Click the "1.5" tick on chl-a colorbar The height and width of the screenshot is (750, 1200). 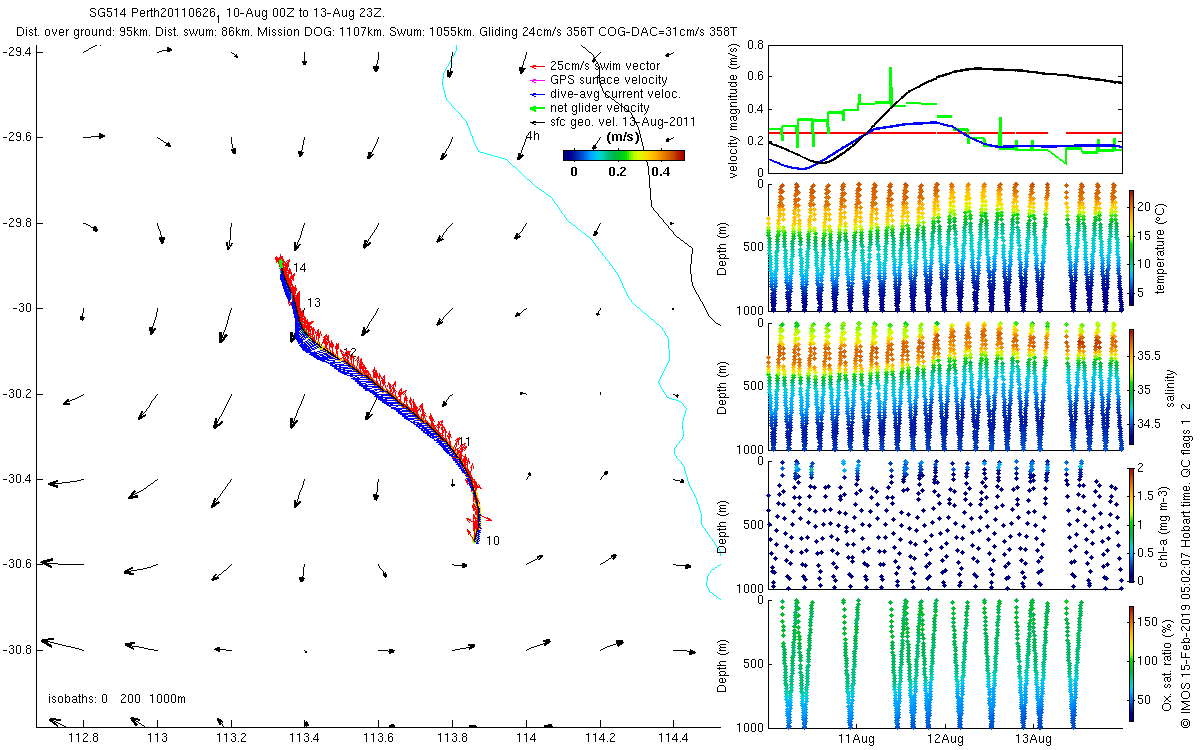tap(1146, 495)
